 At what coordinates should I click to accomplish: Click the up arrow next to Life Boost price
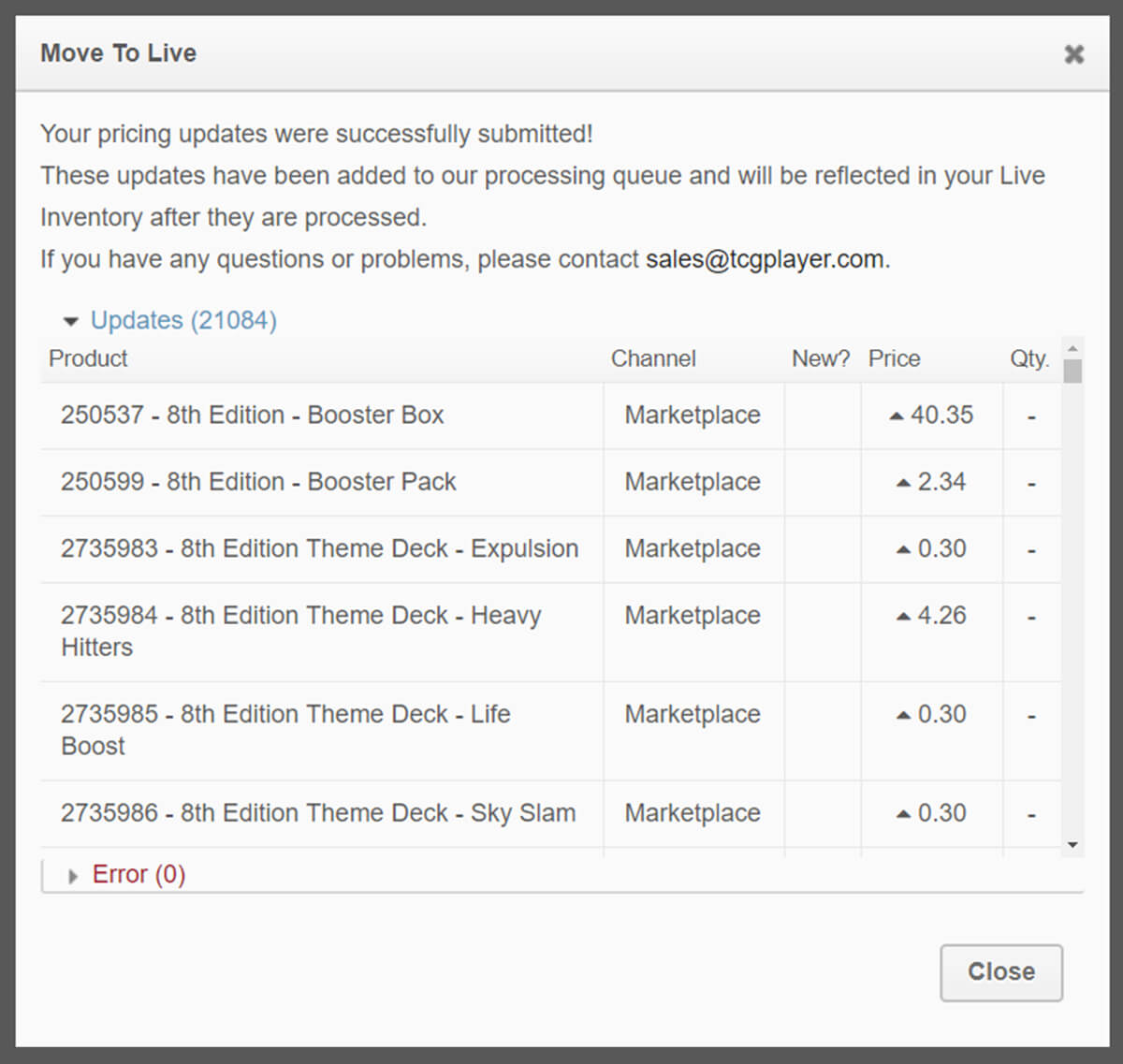(x=902, y=714)
